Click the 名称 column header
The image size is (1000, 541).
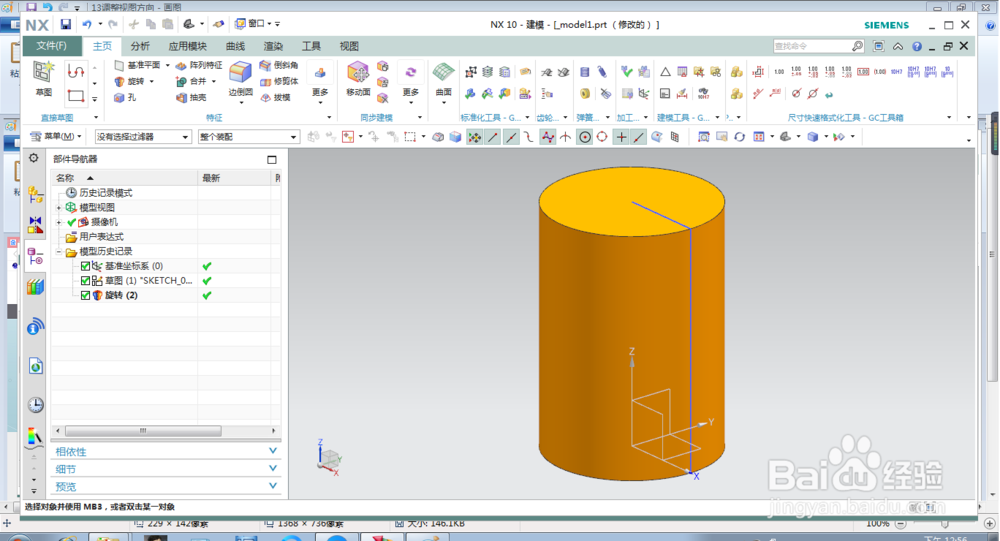[124, 178]
